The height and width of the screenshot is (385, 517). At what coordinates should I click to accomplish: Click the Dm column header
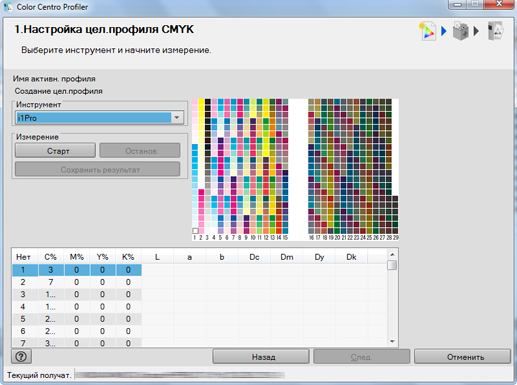coord(287,257)
